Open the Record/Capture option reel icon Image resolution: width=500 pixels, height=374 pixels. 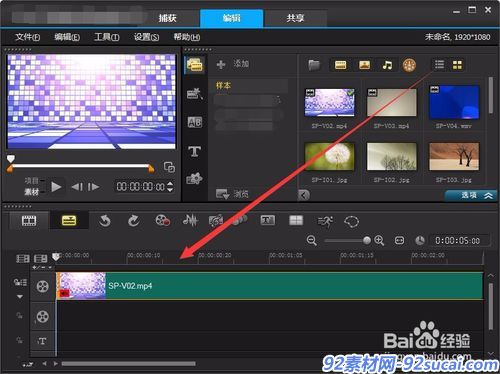click(163, 221)
